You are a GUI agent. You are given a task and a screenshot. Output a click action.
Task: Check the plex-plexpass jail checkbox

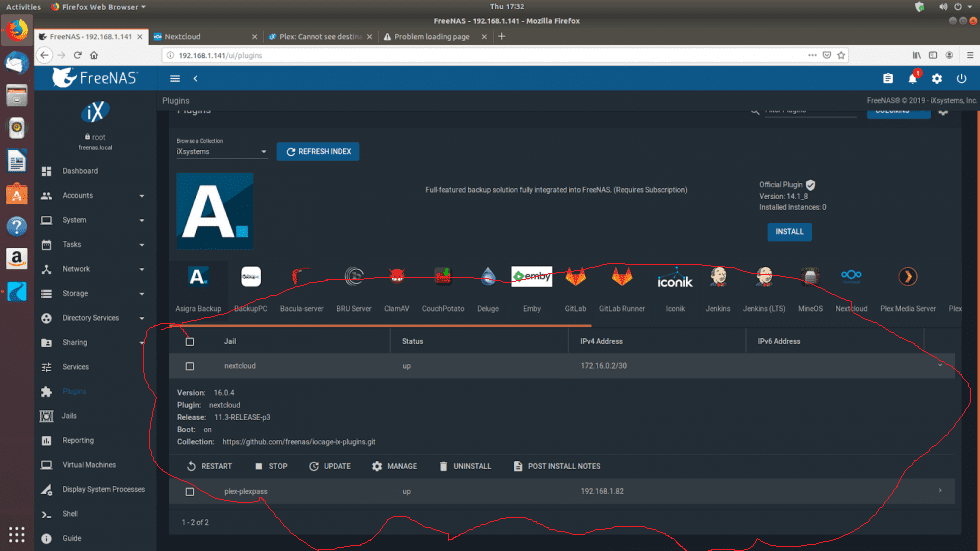pos(190,492)
